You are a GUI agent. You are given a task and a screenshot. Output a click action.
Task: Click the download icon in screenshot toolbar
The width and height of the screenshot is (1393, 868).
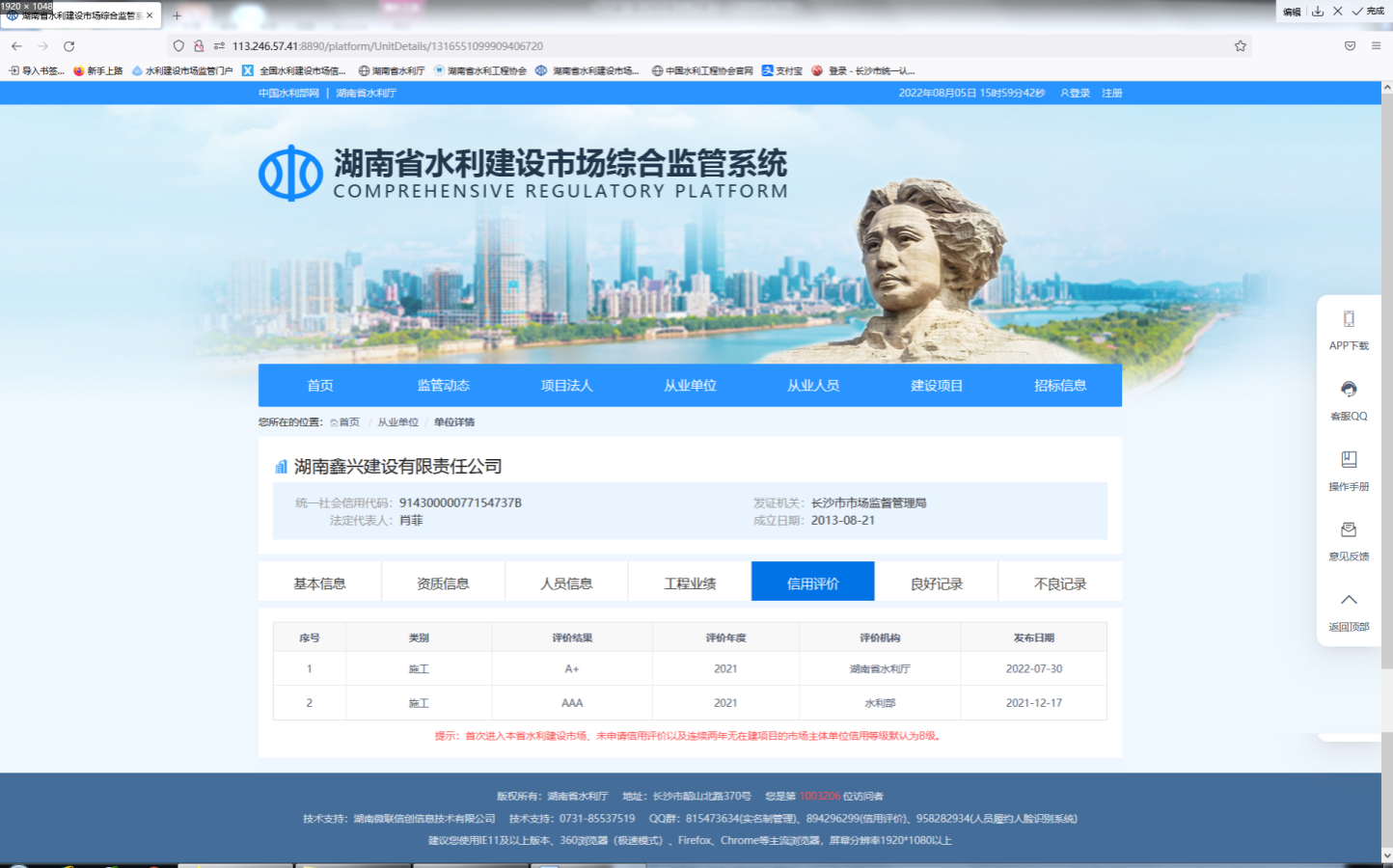[x=1317, y=12]
